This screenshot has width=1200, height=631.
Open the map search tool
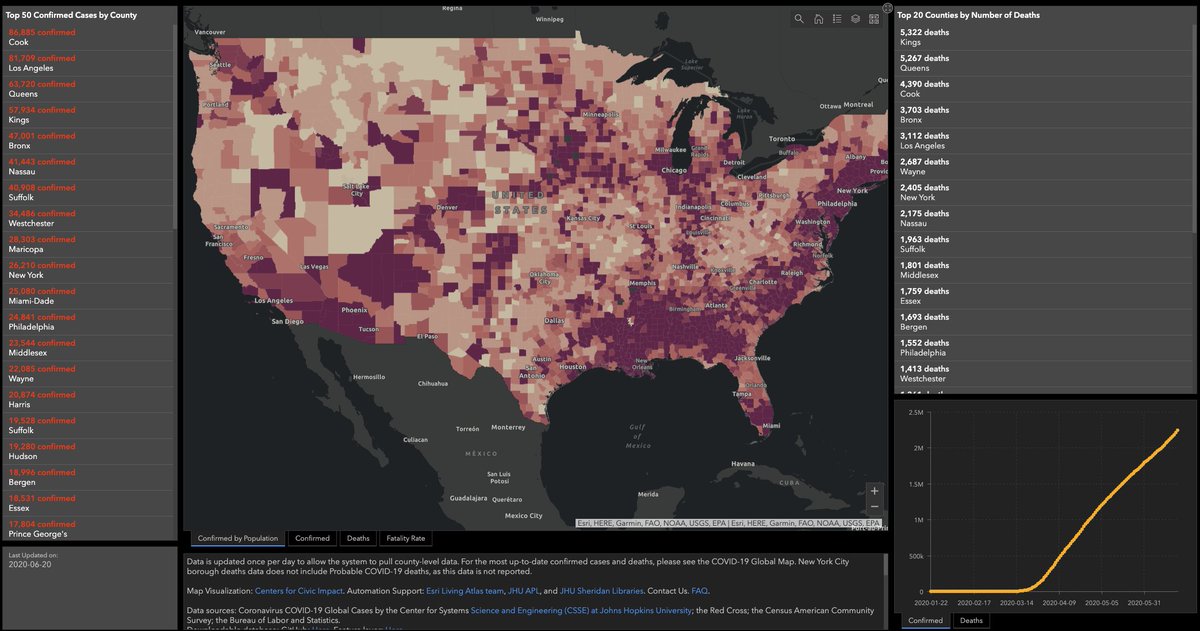click(x=799, y=19)
